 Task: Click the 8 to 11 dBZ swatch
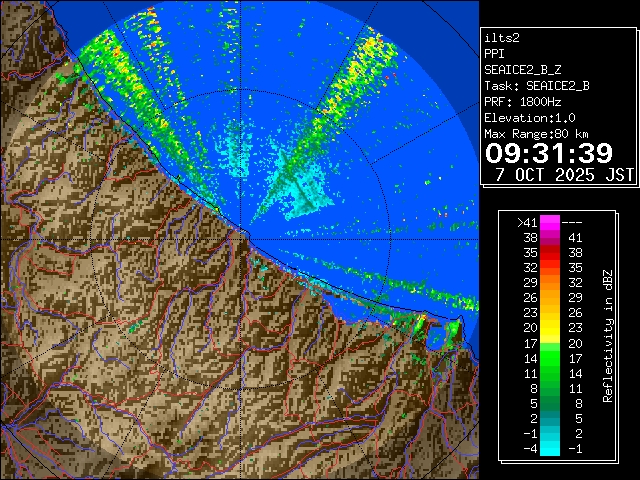point(551,386)
